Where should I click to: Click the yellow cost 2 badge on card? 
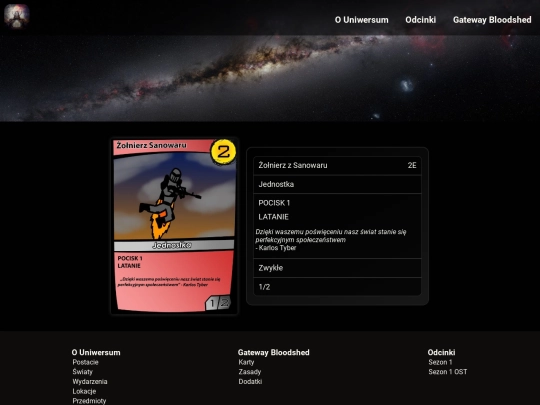tap(224, 152)
